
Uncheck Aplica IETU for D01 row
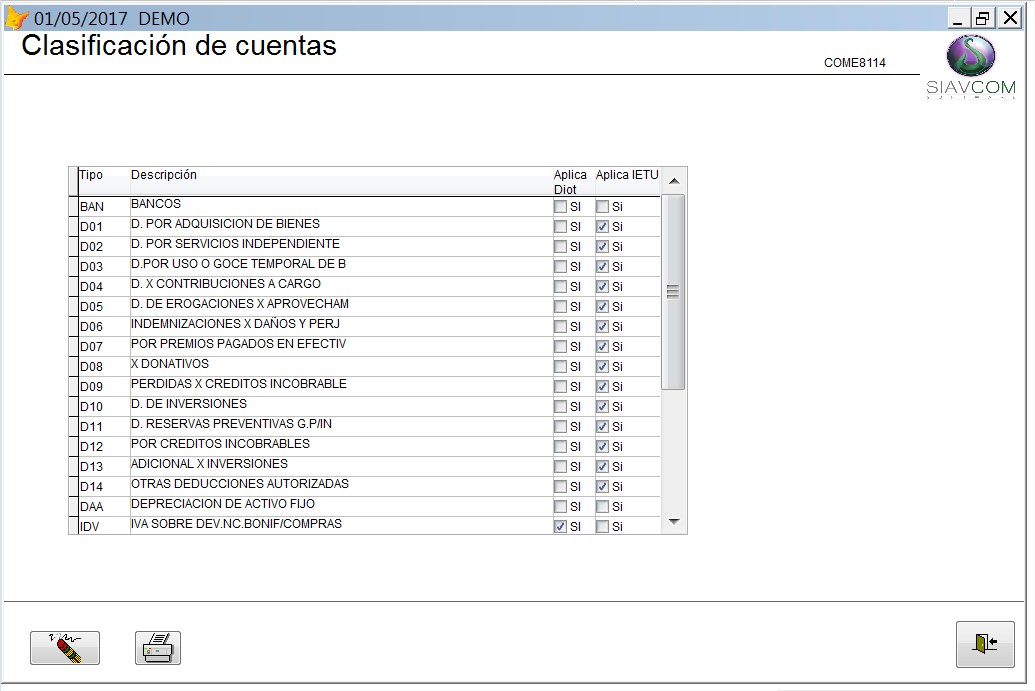coord(602,226)
